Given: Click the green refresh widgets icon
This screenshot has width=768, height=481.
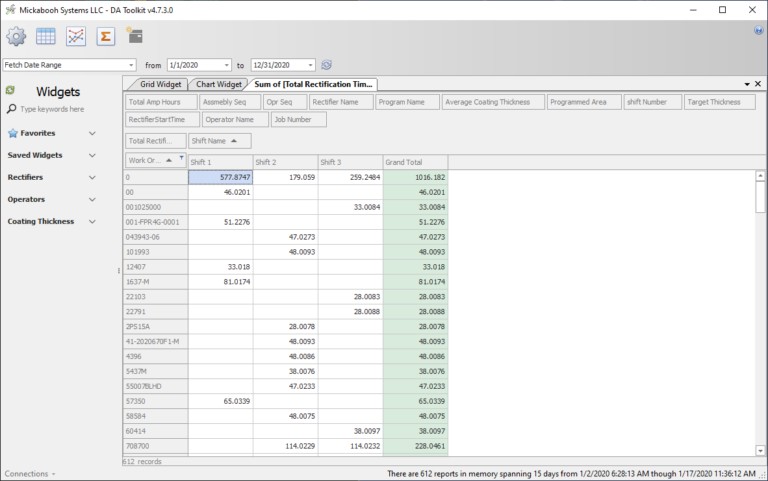Looking at the screenshot, I should point(10,90).
